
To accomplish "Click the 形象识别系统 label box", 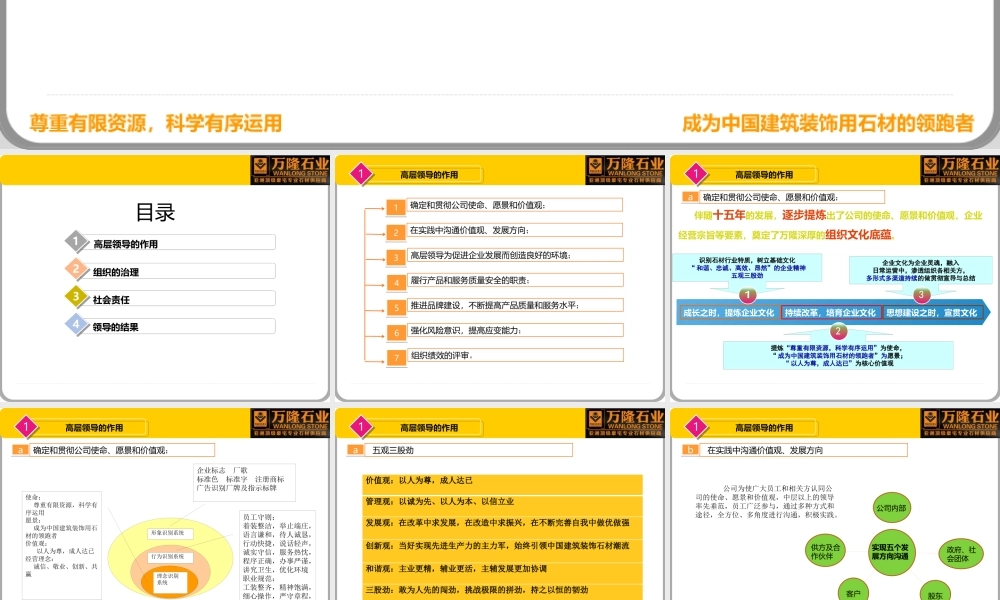I will (x=168, y=533).
